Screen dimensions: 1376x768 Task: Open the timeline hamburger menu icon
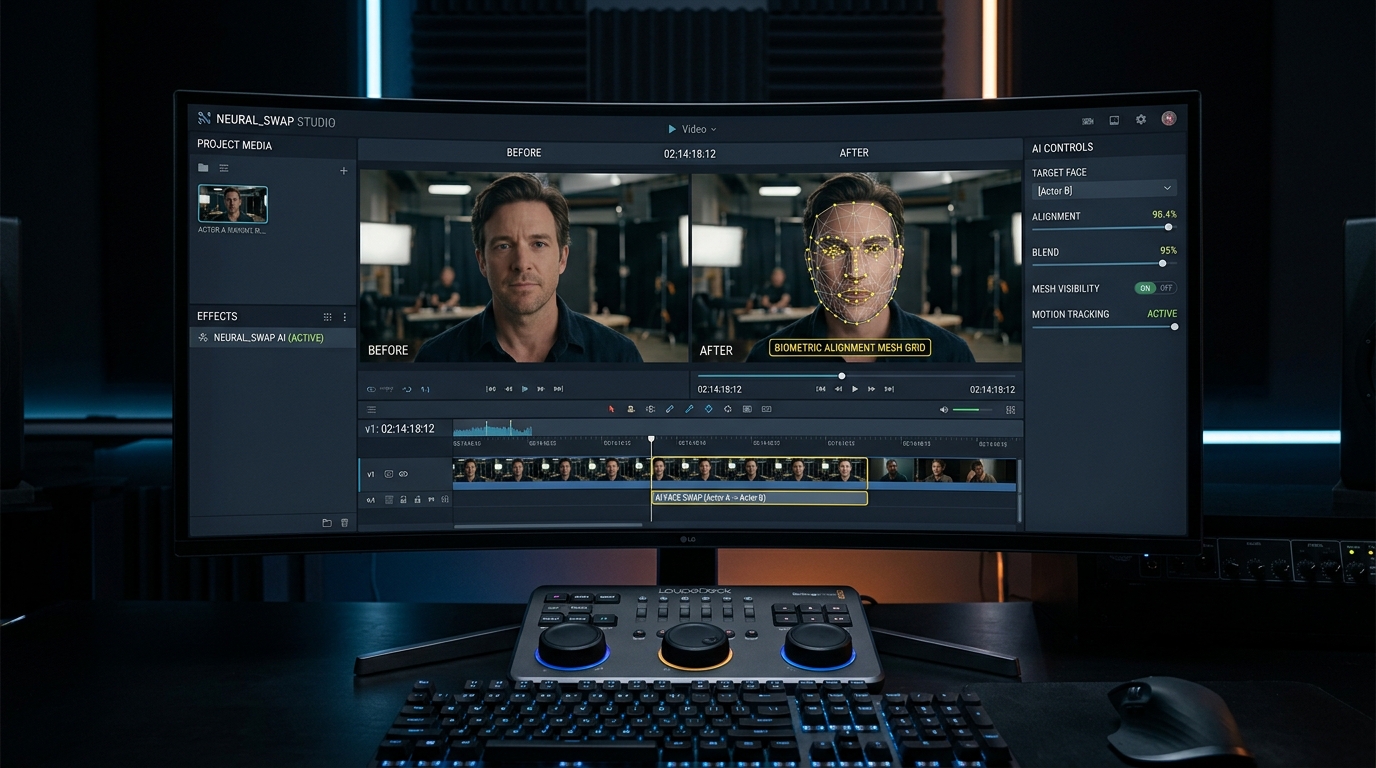coord(372,409)
